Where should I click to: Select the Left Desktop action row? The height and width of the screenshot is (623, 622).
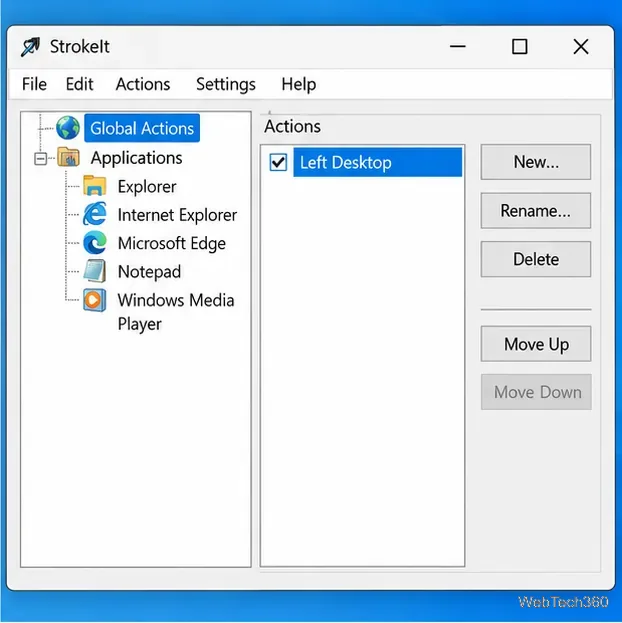[378, 162]
